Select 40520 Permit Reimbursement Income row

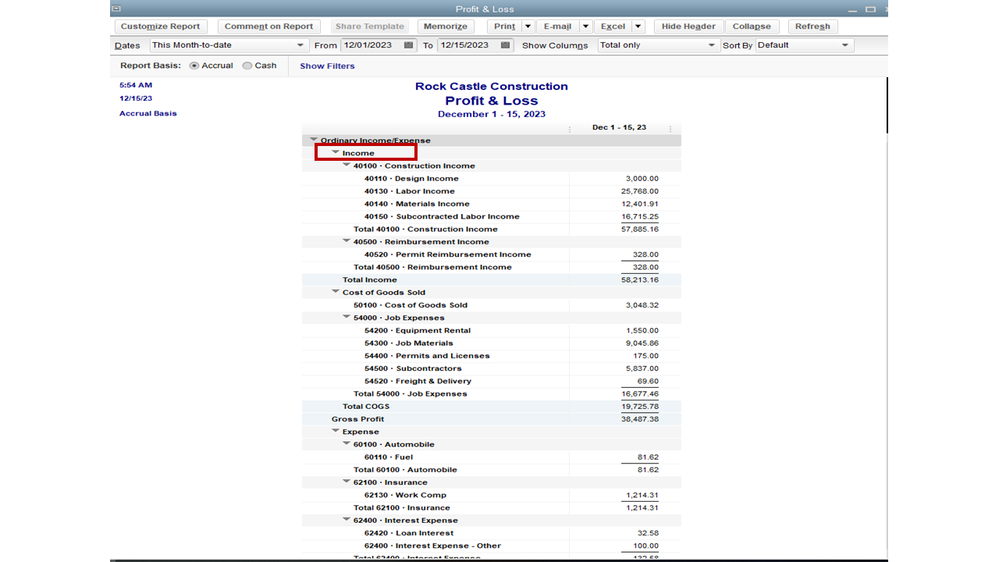(491, 254)
